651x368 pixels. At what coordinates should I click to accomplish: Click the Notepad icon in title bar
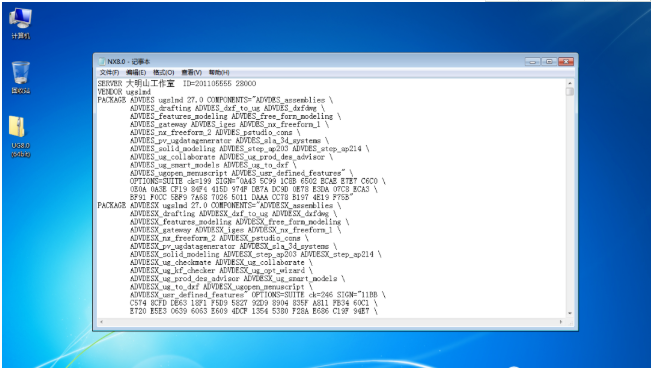[102, 61]
